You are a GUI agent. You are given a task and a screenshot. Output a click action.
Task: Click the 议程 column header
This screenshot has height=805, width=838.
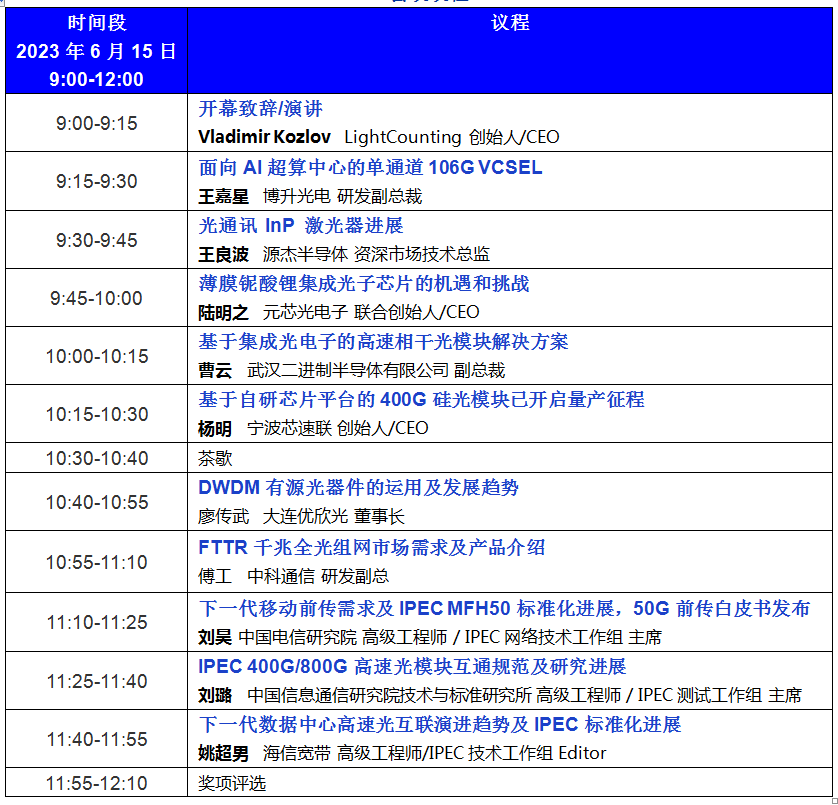pyautogui.click(x=509, y=22)
